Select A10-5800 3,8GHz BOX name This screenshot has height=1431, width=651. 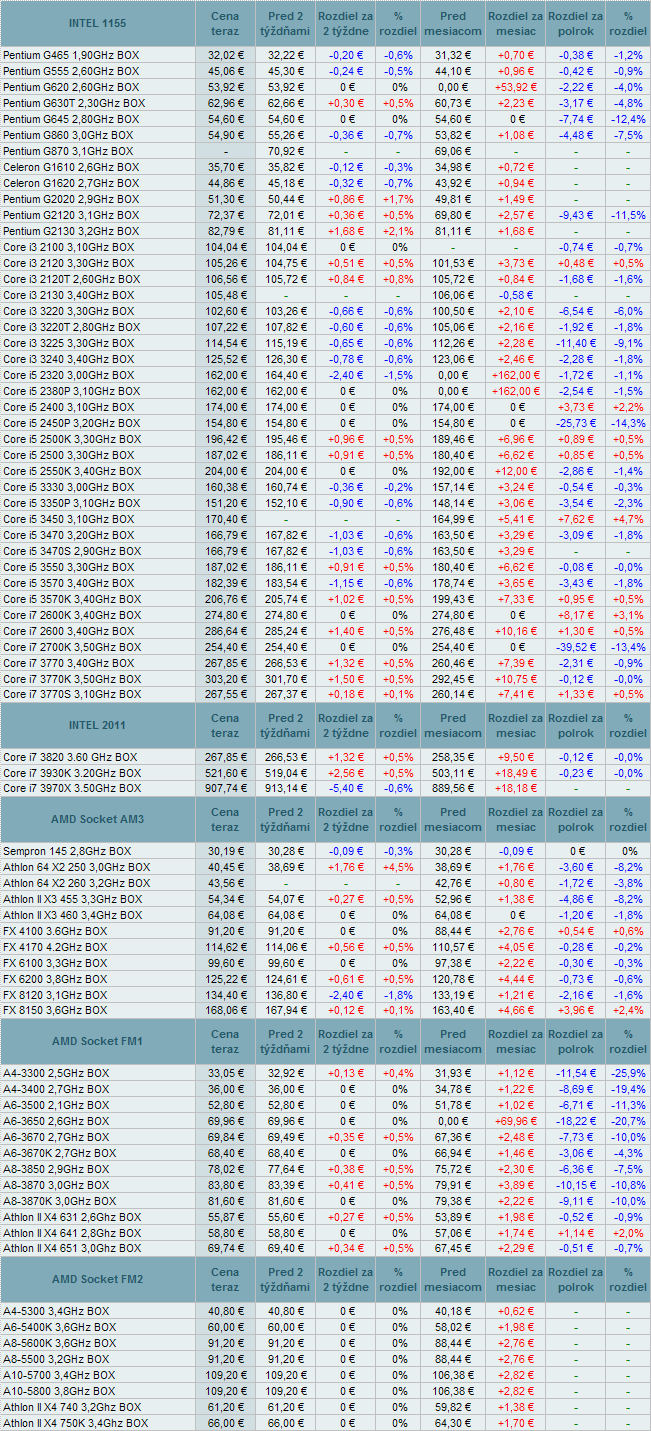(x=59, y=1392)
